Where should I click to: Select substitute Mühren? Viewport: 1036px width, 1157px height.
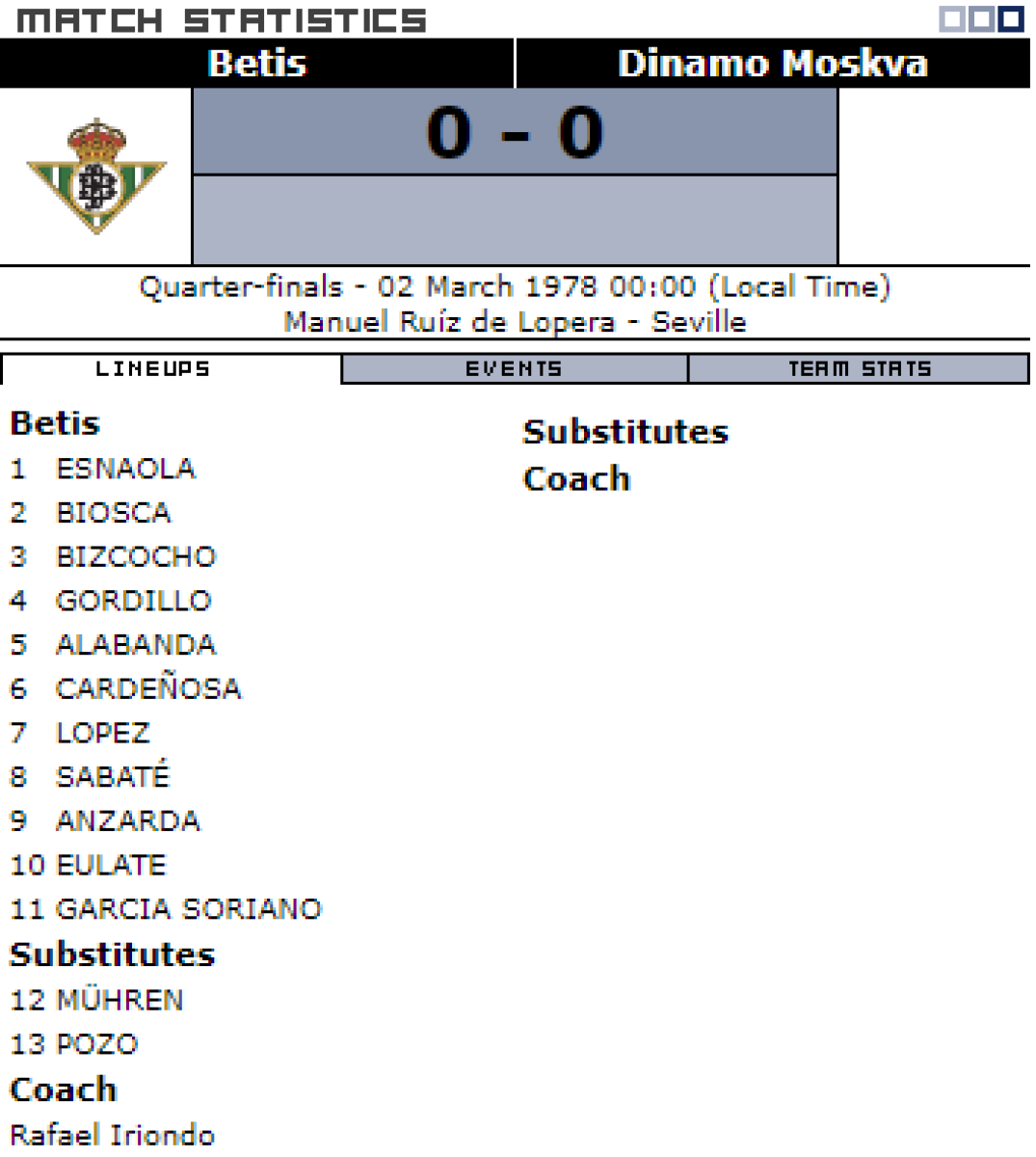pos(120,1000)
